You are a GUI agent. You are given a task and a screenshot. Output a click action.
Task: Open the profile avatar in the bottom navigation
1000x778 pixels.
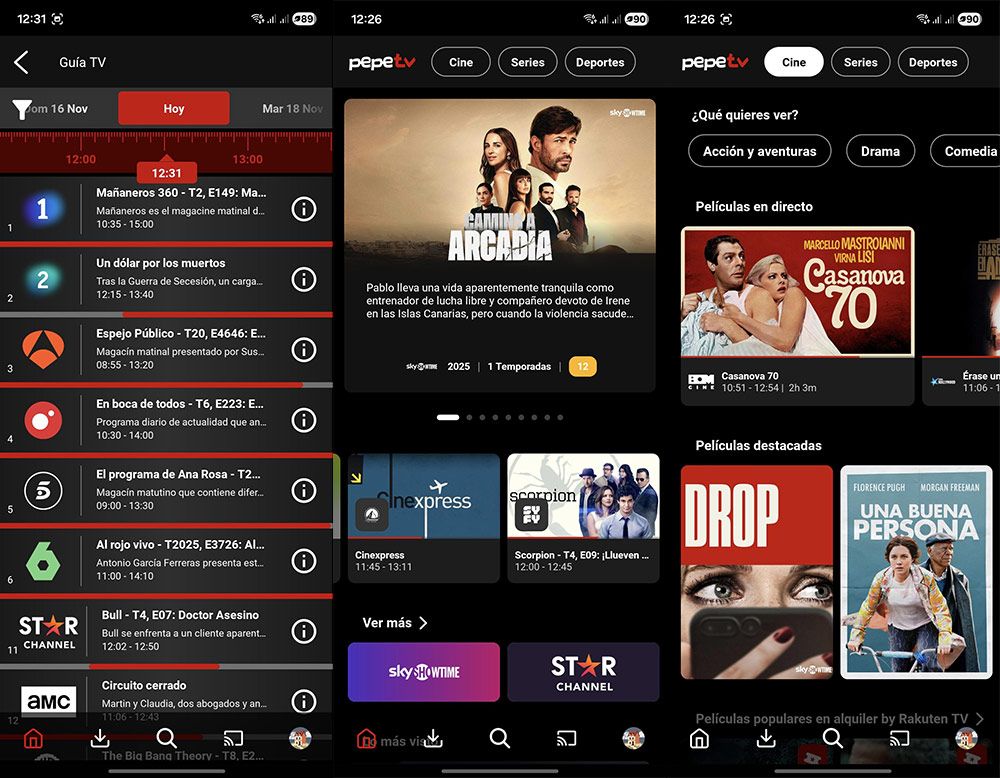pos(297,738)
